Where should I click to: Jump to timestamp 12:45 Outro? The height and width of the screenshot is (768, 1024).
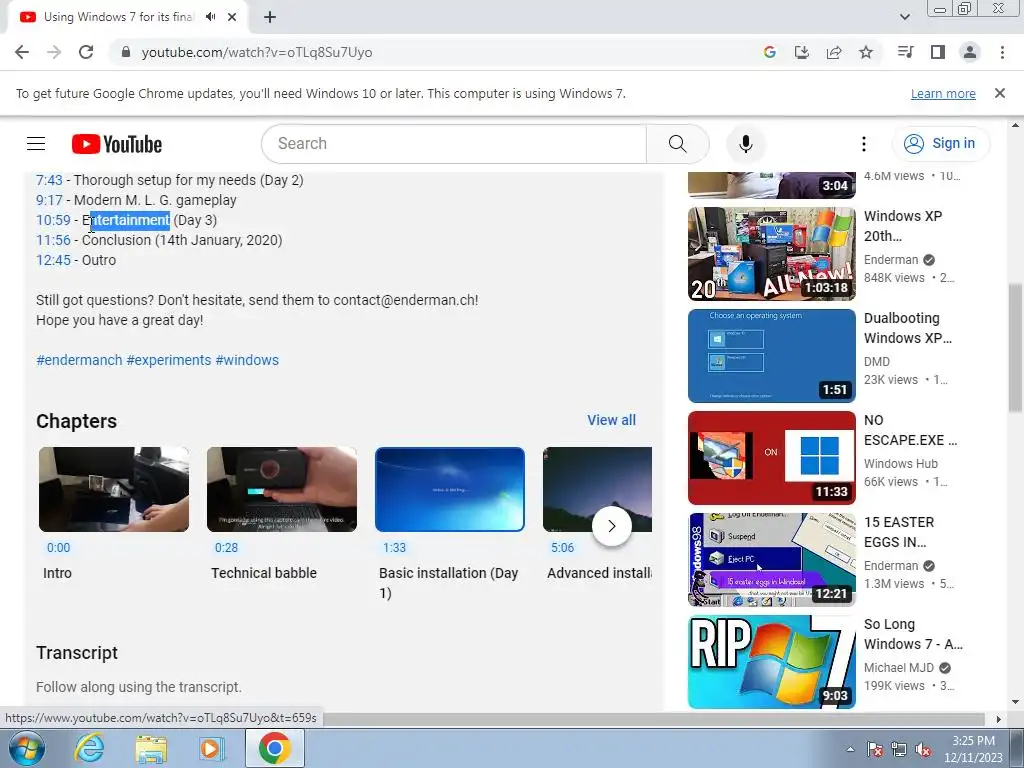(54, 261)
